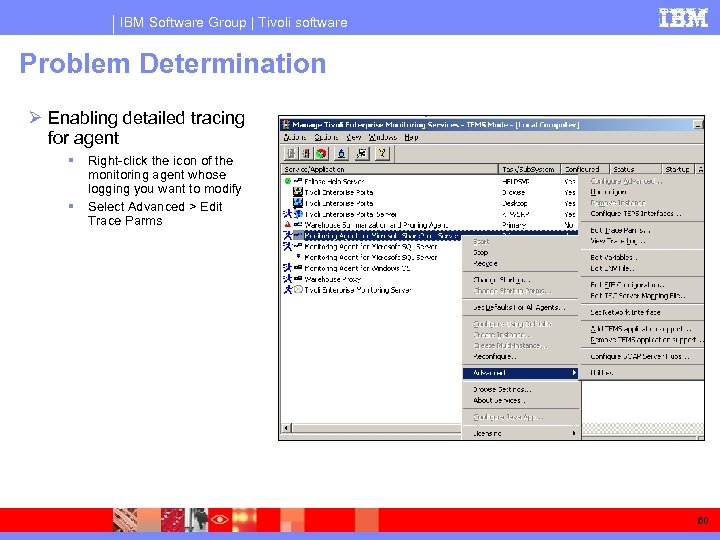Choose Reconfigure in the context menu

(521, 356)
